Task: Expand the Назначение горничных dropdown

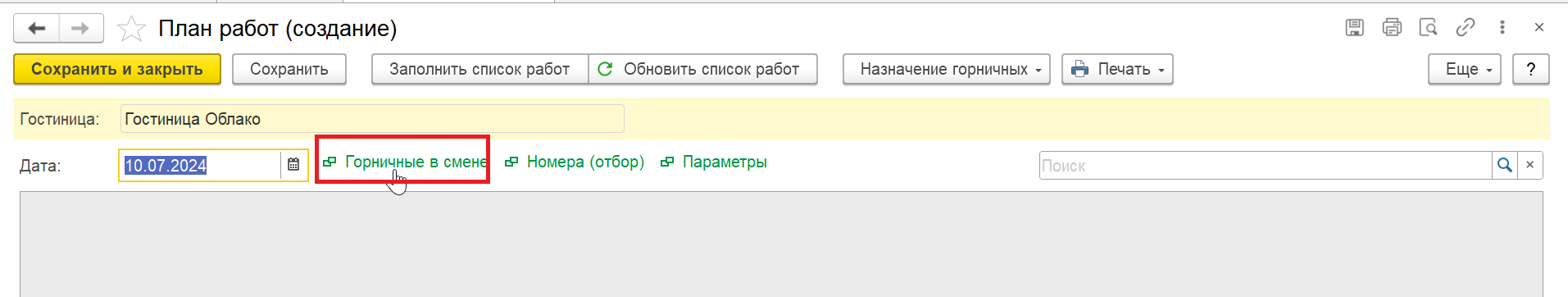Action: (x=947, y=70)
